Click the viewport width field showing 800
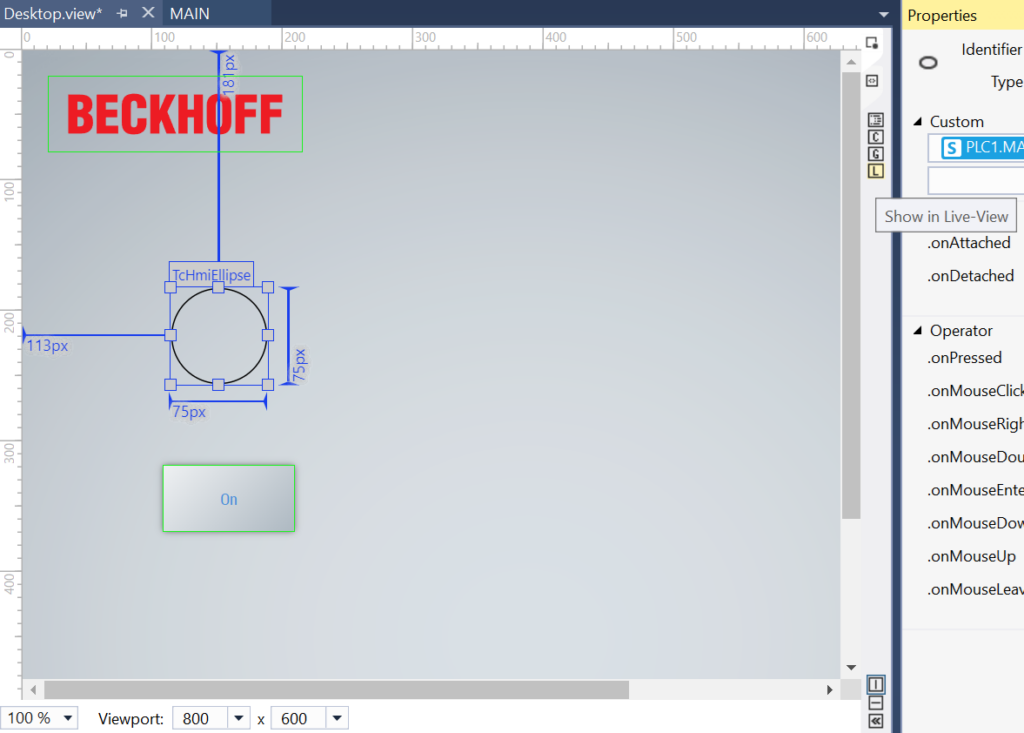The image size is (1024, 733). click(200, 719)
